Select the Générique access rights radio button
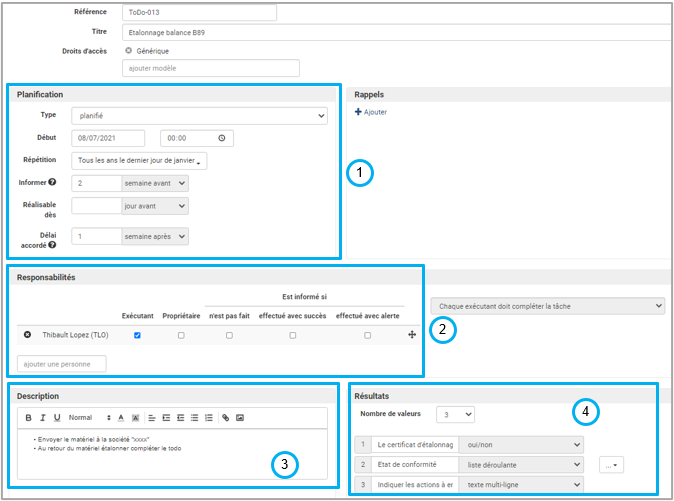The height and width of the screenshot is (501, 674). [x=129, y=50]
